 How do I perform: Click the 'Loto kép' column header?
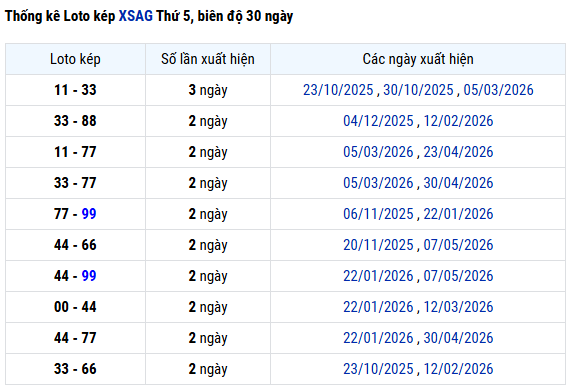[x=75, y=59]
